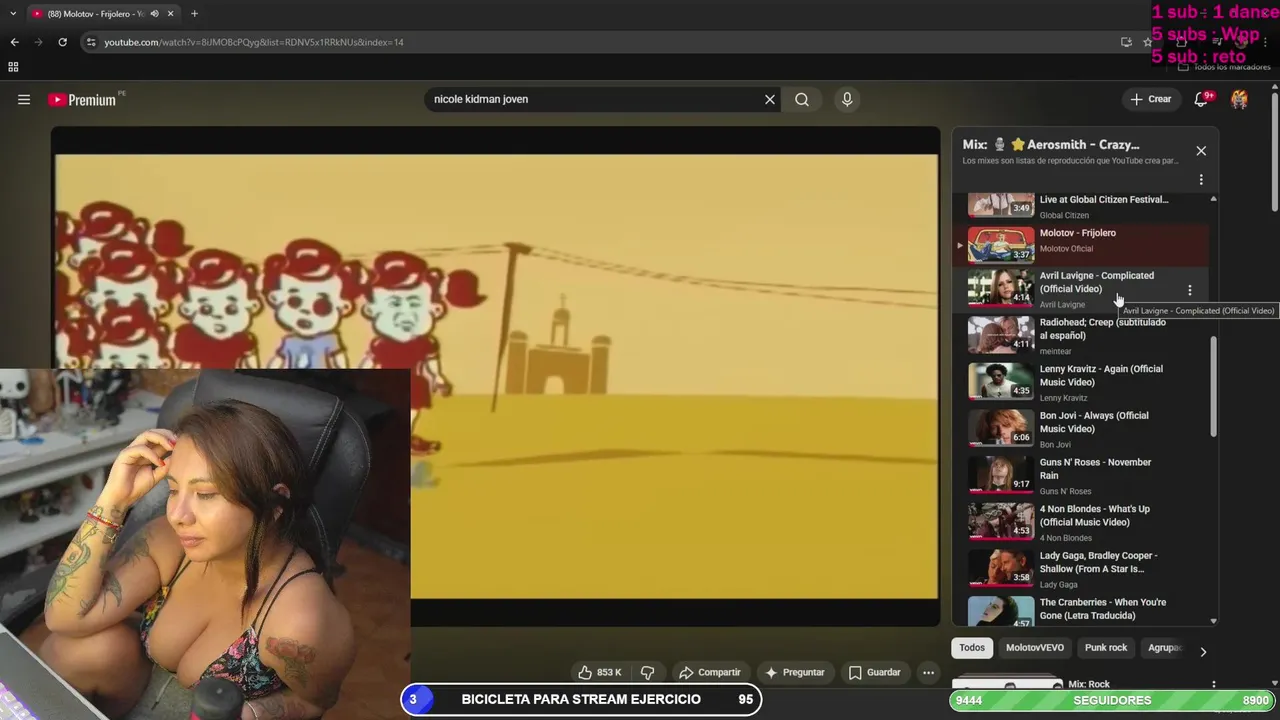Show more filter chips with arrow
This screenshot has width=1280, height=720.
[1203, 651]
